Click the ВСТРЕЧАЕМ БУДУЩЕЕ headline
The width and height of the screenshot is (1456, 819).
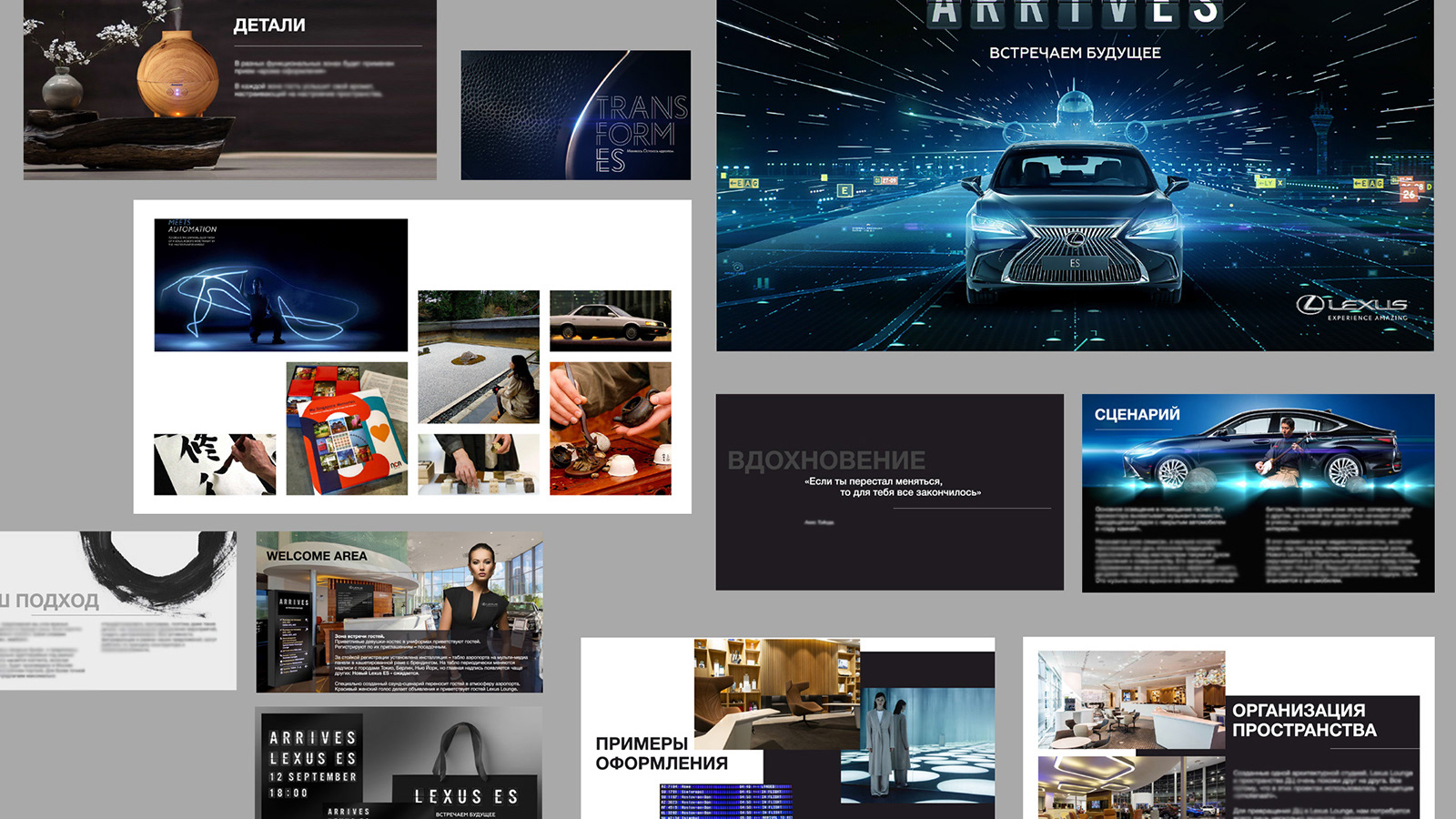tap(1075, 53)
